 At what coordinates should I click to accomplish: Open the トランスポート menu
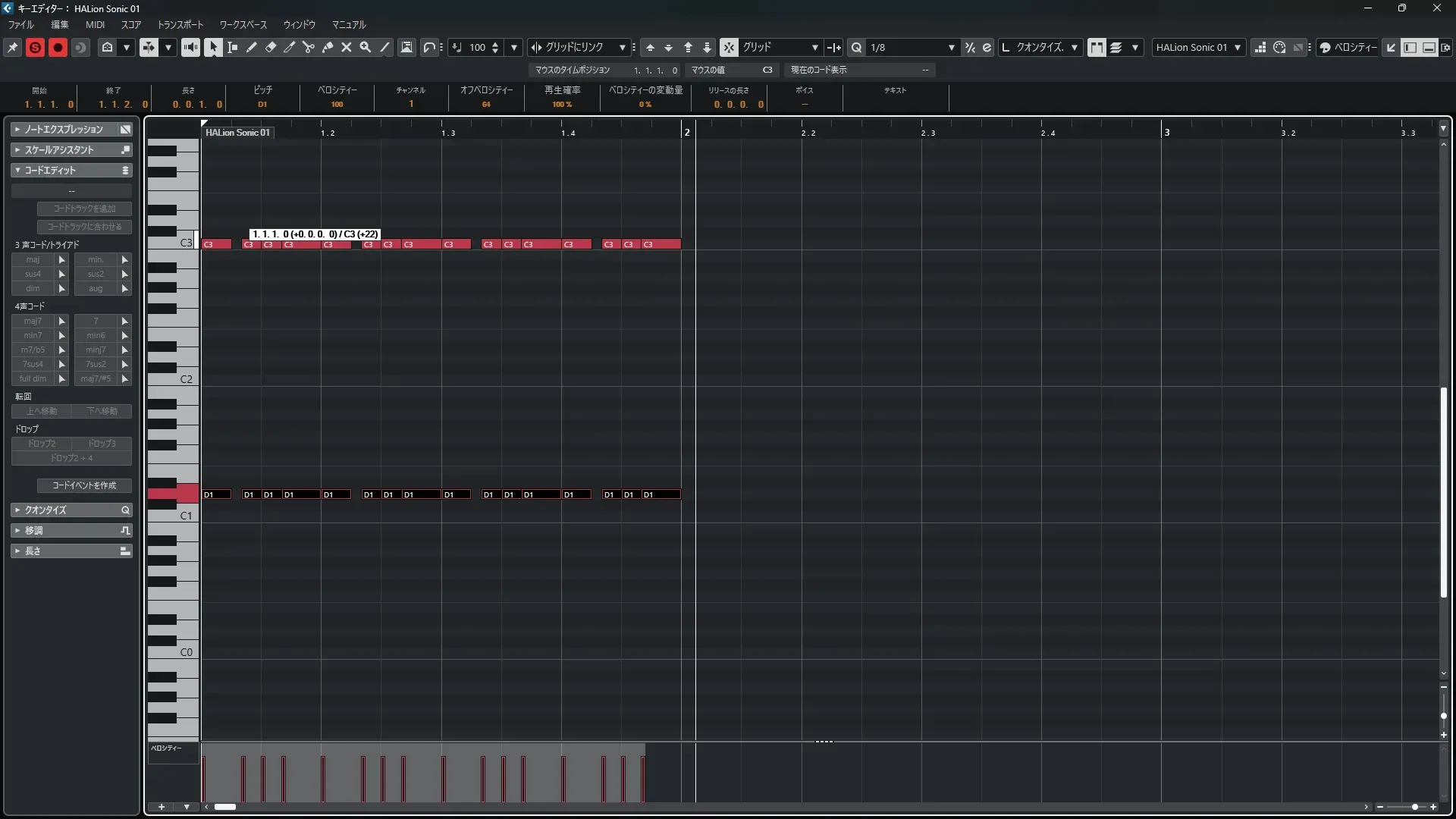pyautogui.click(x=180, y=24)
